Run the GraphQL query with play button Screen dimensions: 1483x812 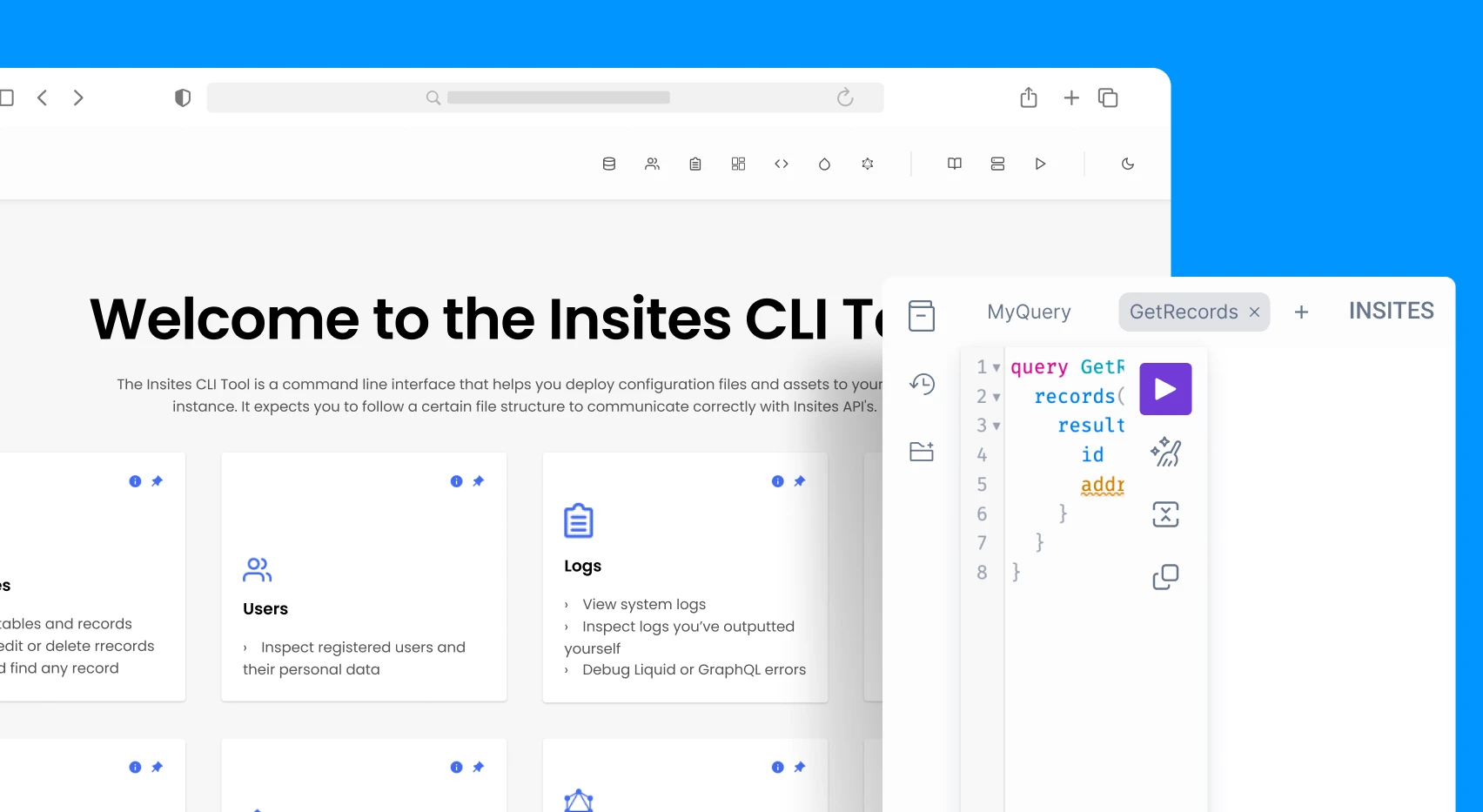coord(1165,389)
